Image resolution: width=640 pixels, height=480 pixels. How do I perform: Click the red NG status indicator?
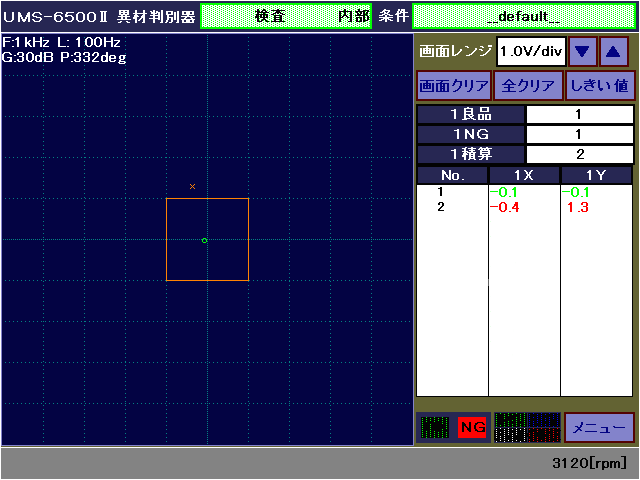pyautogui.click(x=472, y=427)
